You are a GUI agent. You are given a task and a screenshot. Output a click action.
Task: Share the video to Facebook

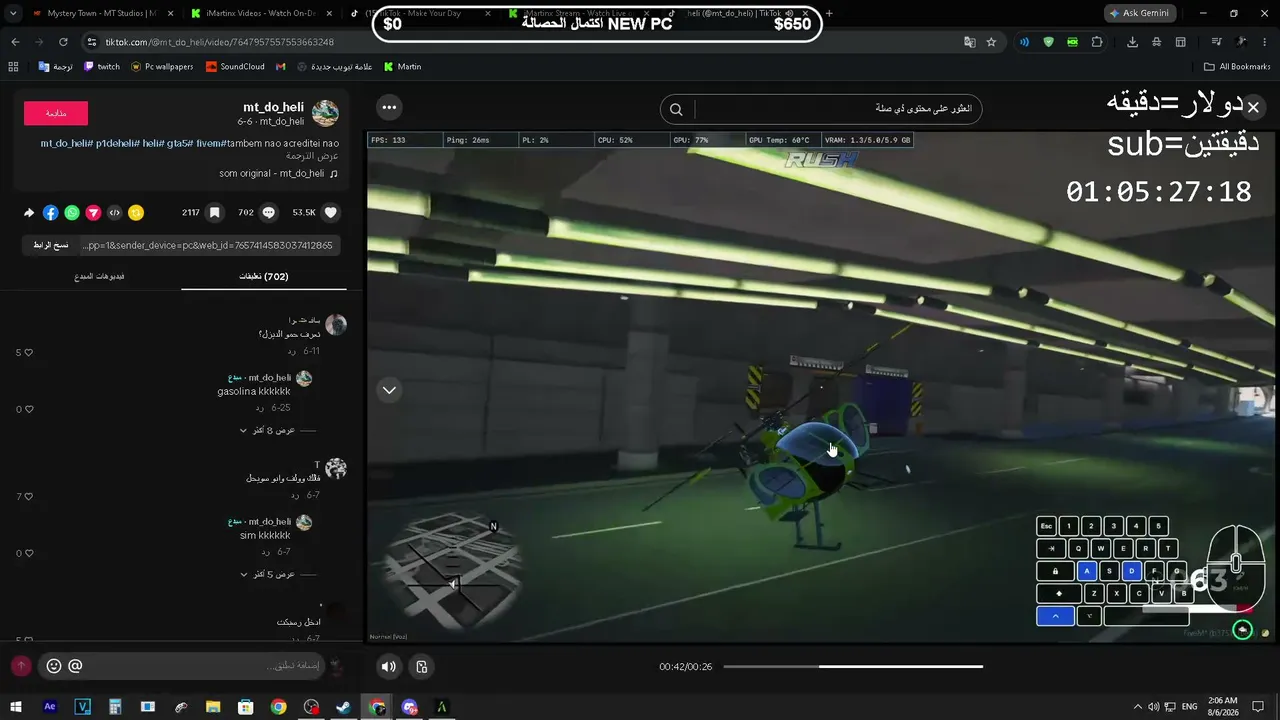(x=51, y=213)
